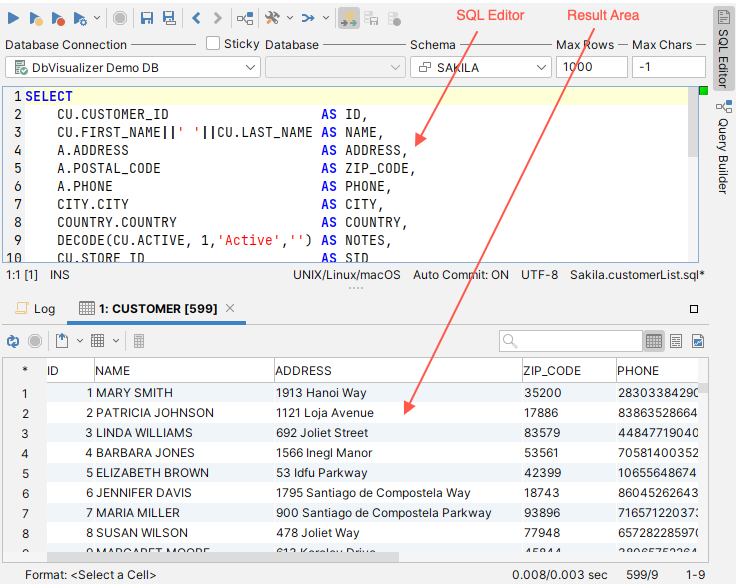This screenshot has width=736, height=584.
Task: Click Auto Commit: ON in status bar
Action: [460, 275]
